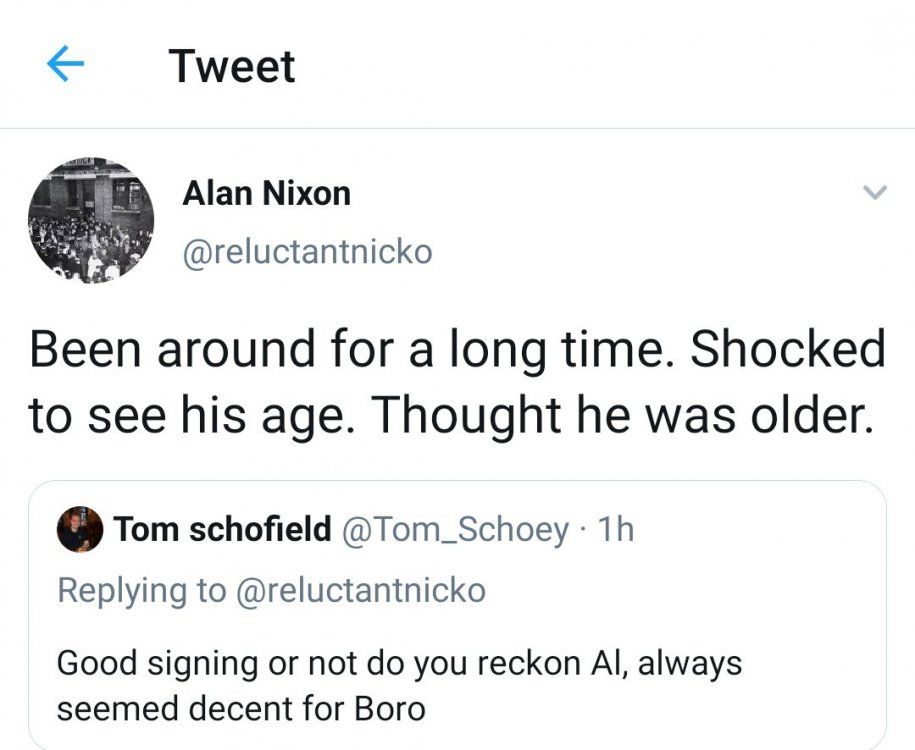Image resolution: width=915 pixels, height=750 pixels.
Task: Go back using the blue arrow
Action: [65, 66]
